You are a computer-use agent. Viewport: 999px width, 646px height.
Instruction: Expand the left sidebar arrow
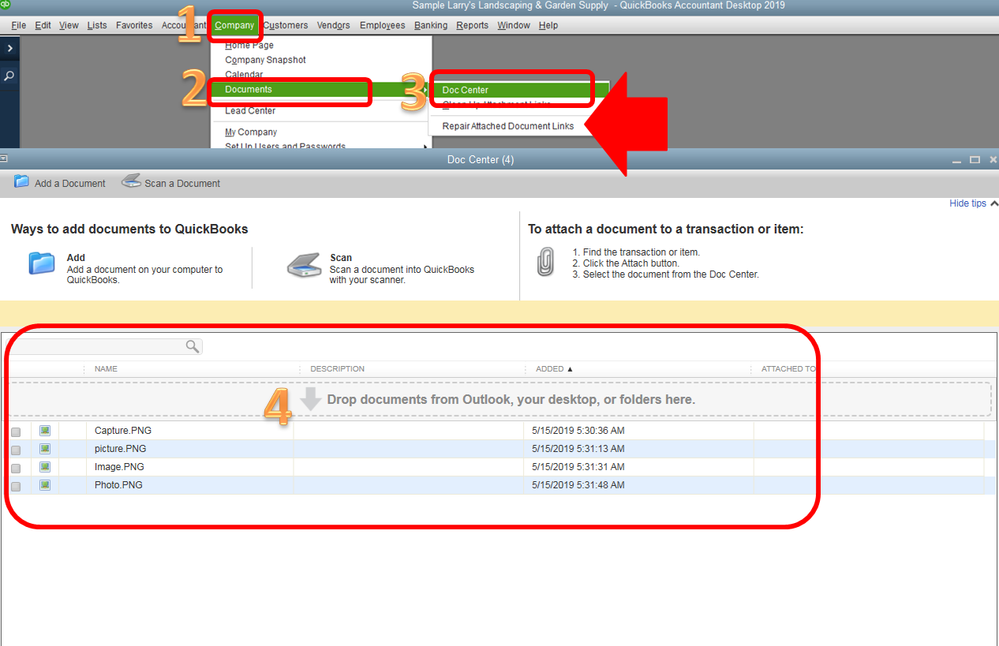[x=10, y=48]
